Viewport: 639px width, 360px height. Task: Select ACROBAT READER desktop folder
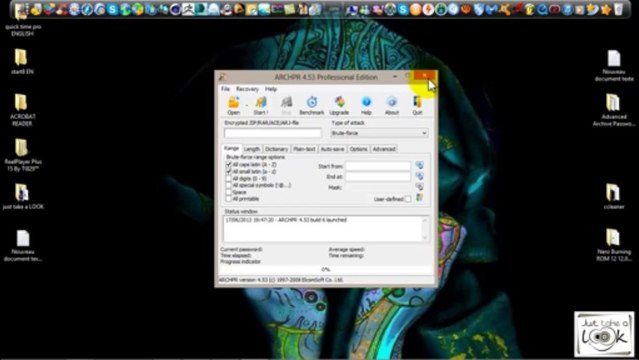[x=22, y=110]
